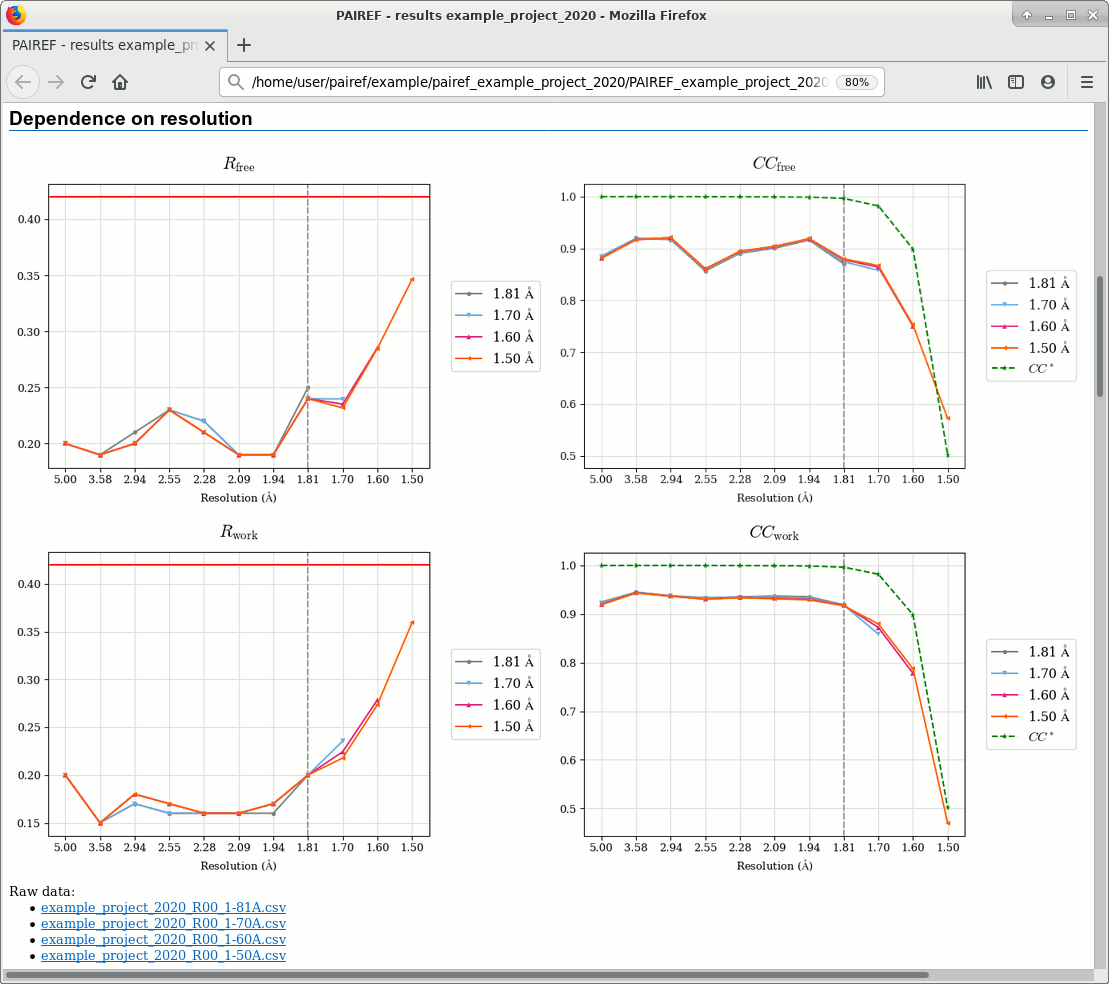Click the CCwork plot 'Resolution (Å)' axis label
This screenshot has height=984, width=1109.
pyautogui.click(x=774, y=866)
